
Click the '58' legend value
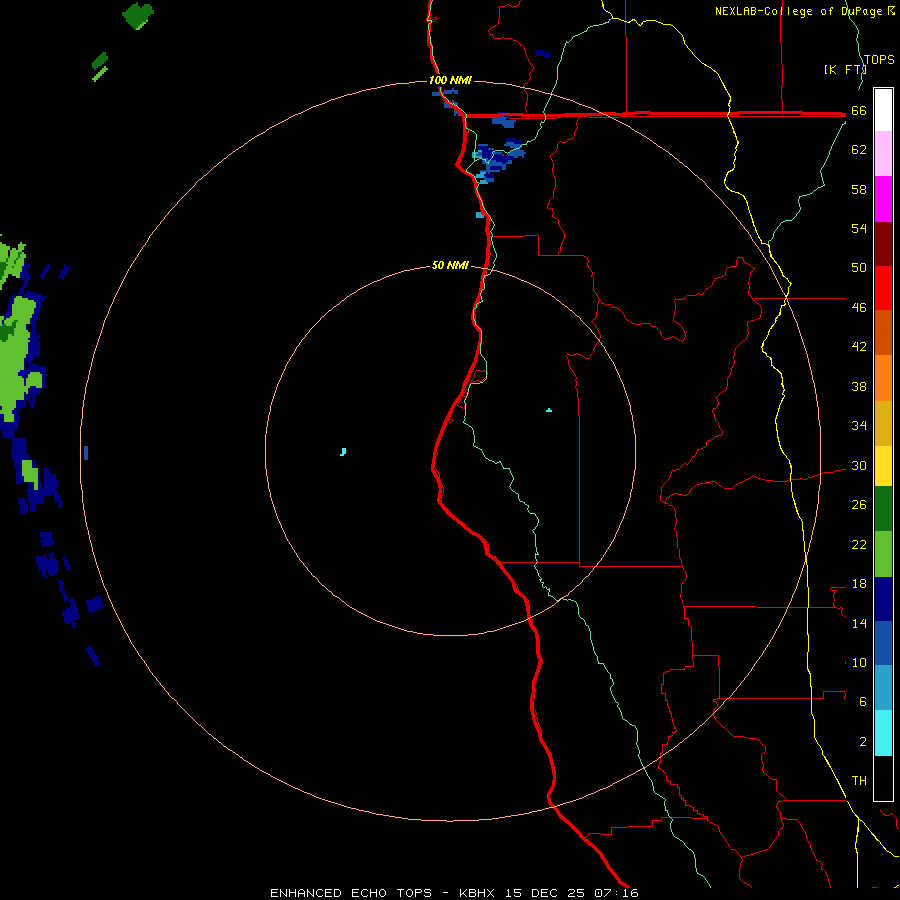859,189
